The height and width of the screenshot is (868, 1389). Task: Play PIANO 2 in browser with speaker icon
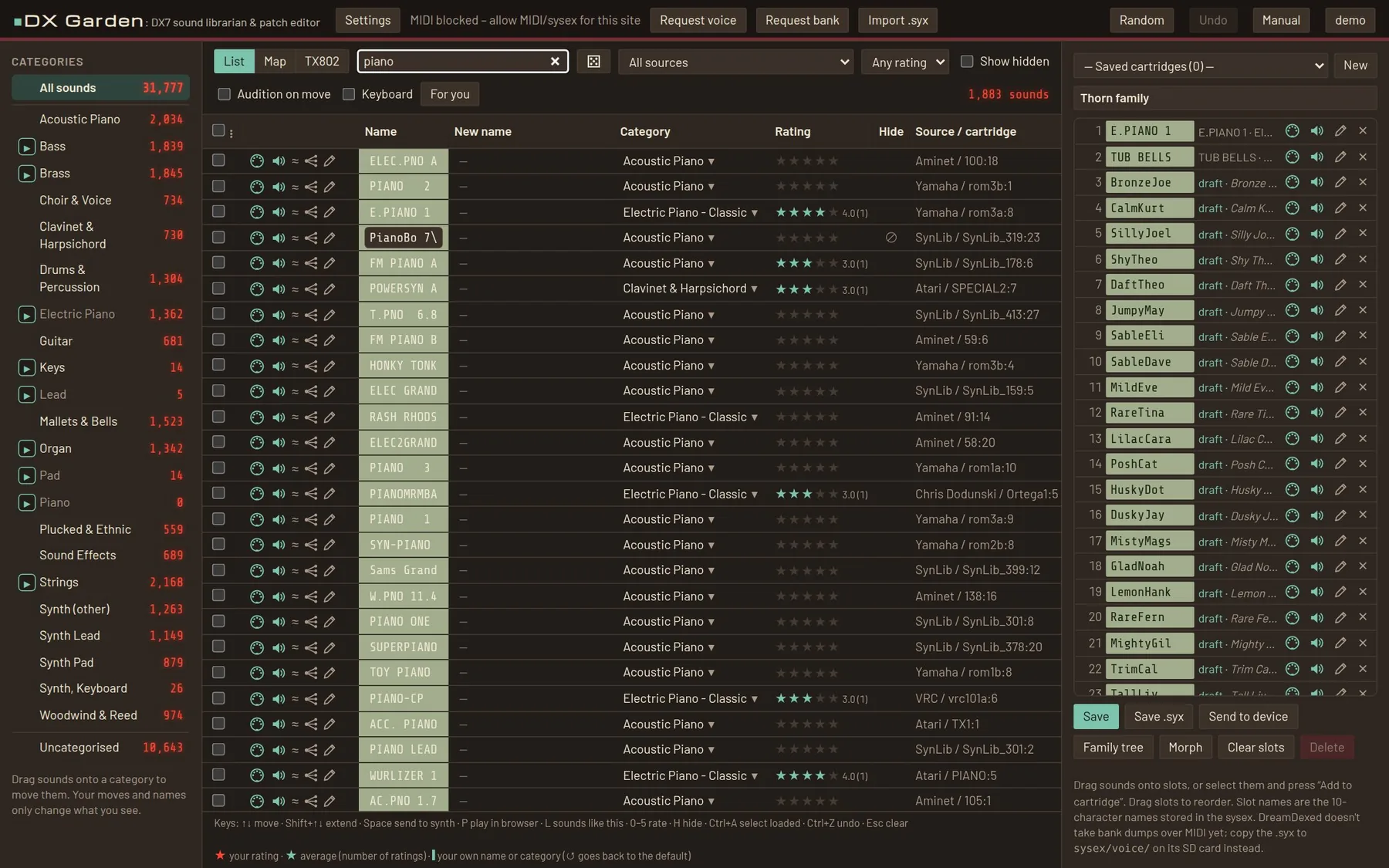[279, 187]
